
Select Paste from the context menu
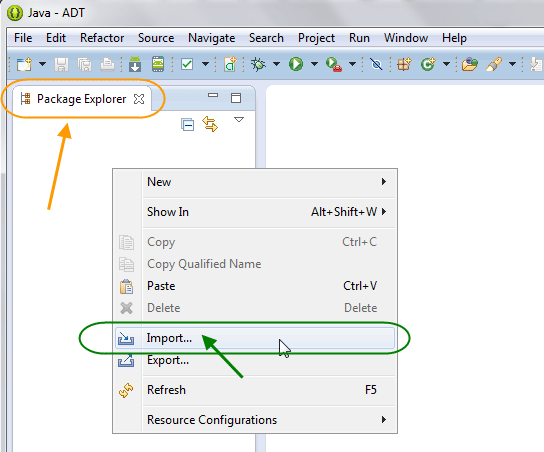tap(255, 286)
